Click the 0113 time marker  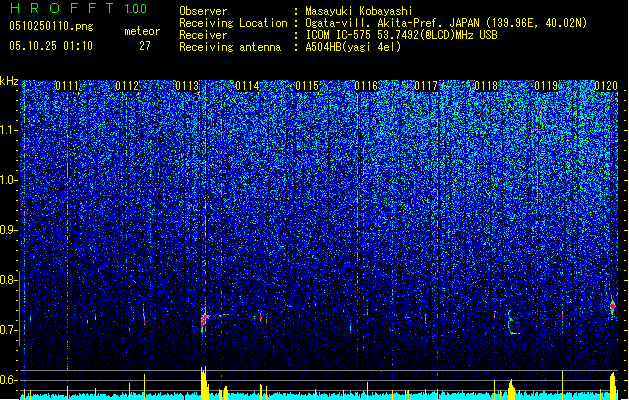[x=187, y=86]
